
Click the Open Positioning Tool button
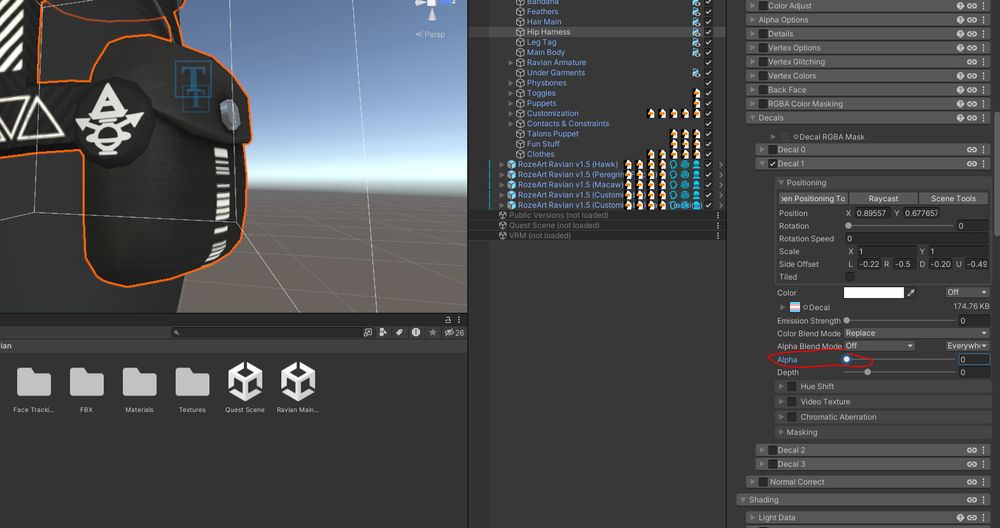click(x=814, y=198)
